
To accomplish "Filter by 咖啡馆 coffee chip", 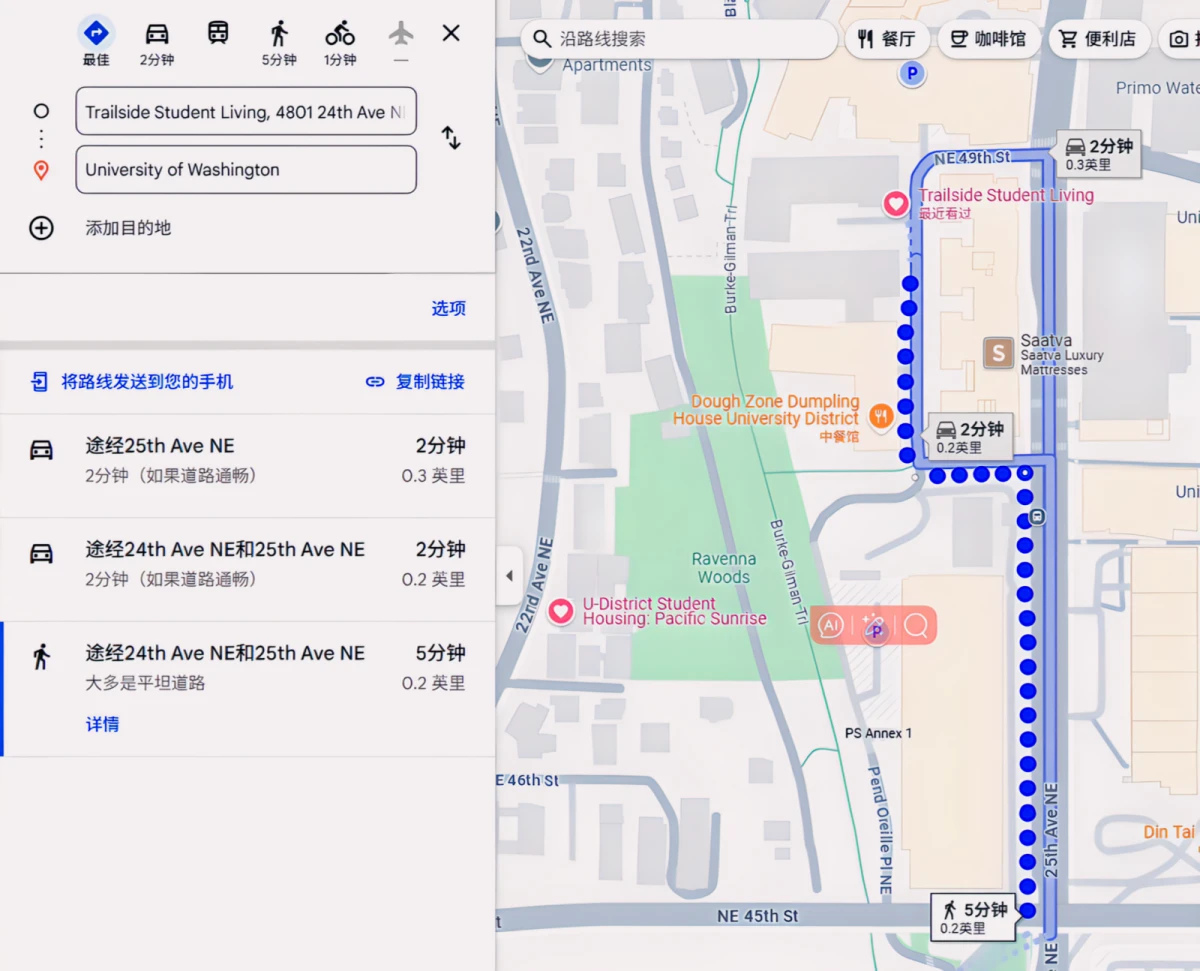I will click(x=988, y=39).
